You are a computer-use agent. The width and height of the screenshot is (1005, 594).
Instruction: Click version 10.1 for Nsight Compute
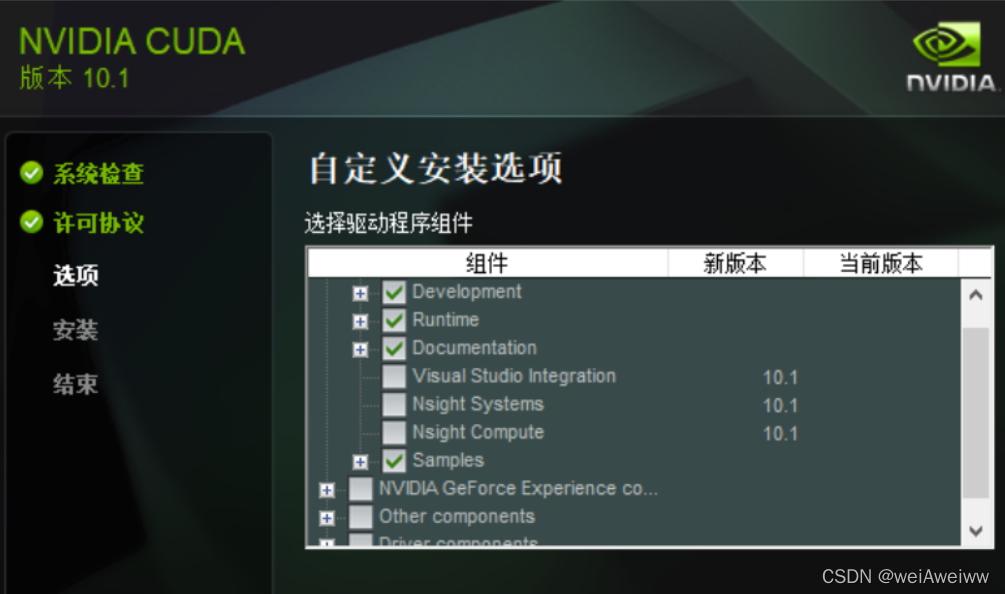point(780,434)
